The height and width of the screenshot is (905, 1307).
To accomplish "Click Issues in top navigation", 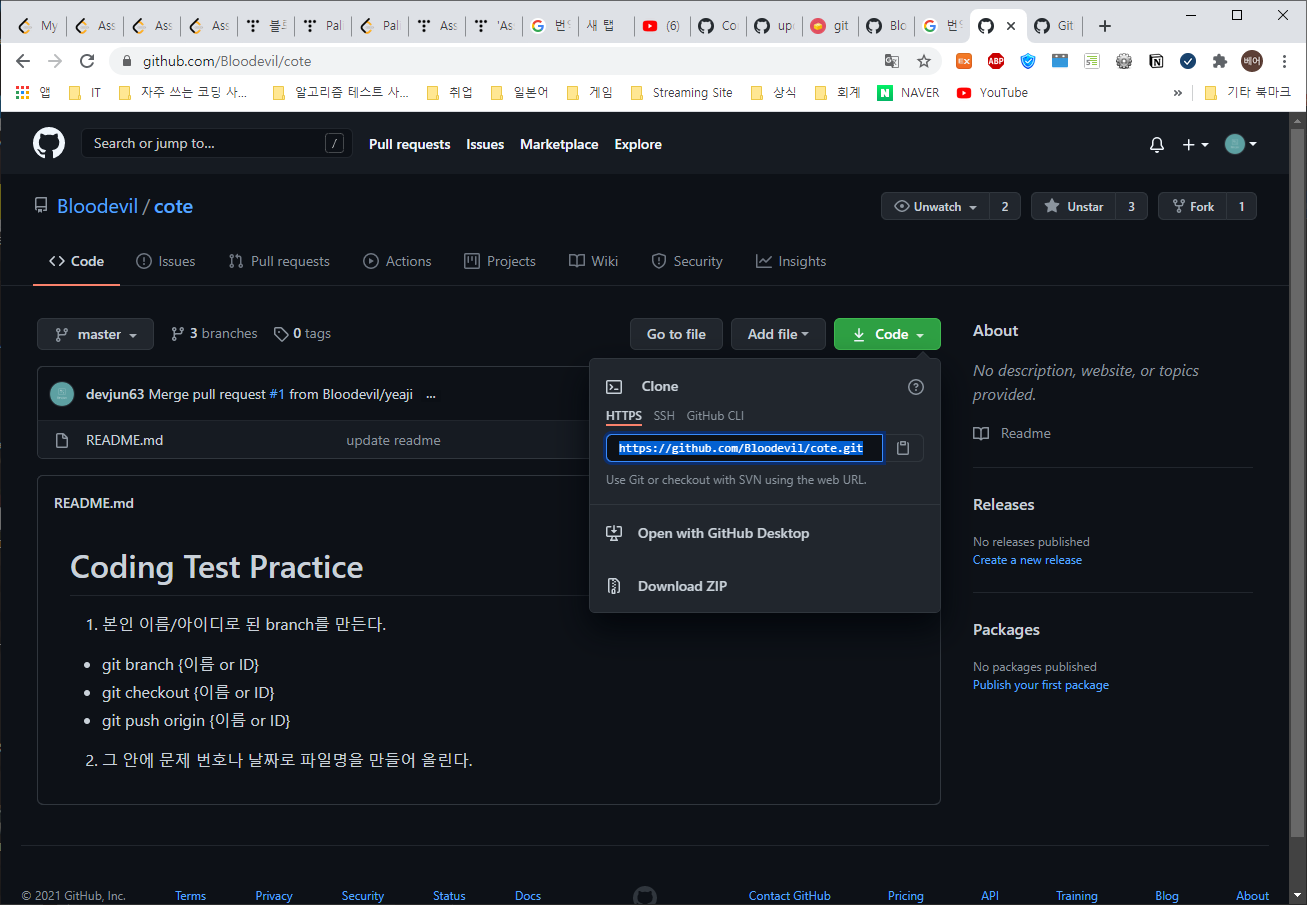I will click(485, 144).
